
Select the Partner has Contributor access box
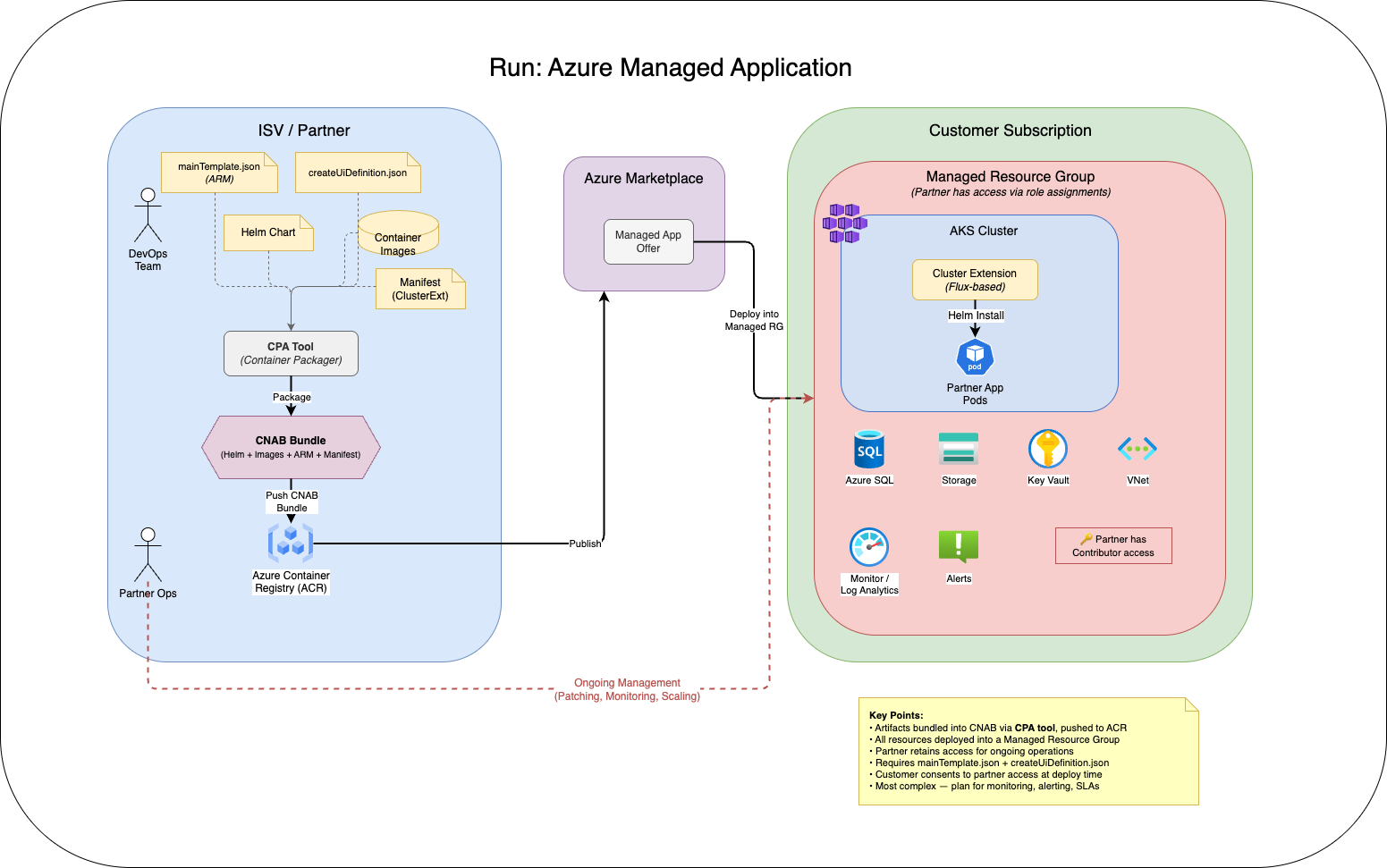1113,545
